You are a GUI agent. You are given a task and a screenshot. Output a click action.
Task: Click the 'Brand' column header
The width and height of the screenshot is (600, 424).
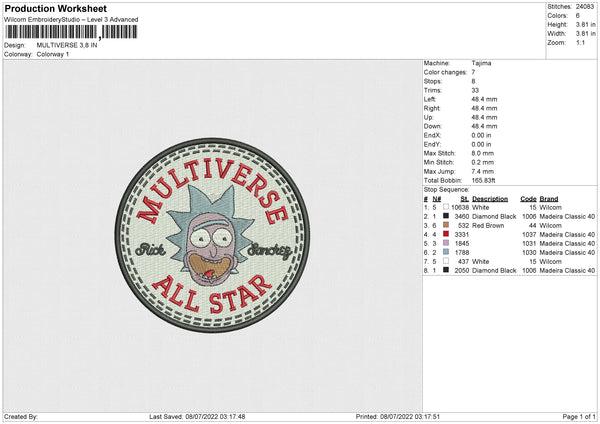[549, 199]
